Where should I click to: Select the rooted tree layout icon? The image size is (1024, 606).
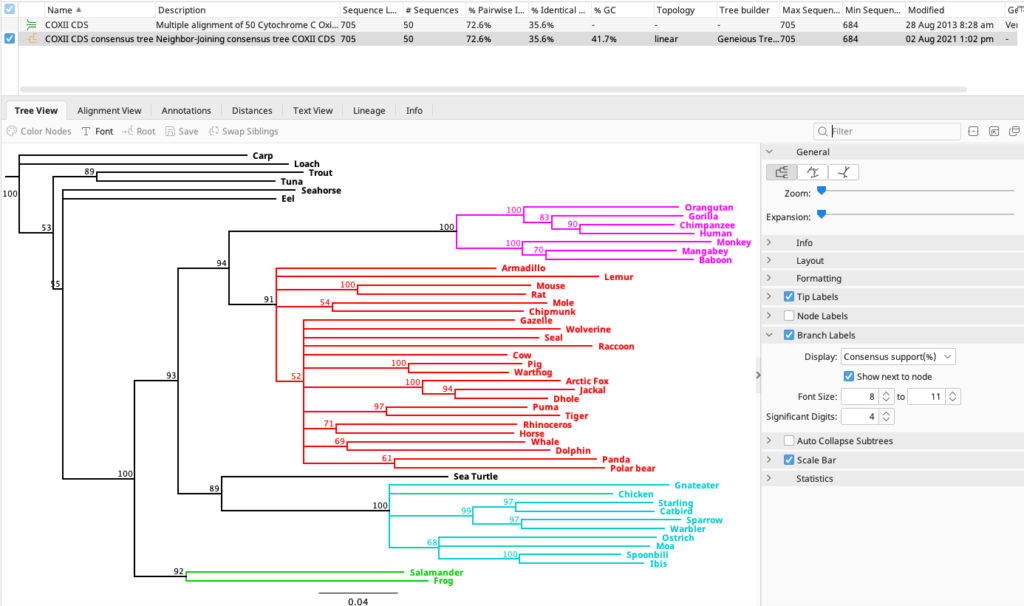781,172
